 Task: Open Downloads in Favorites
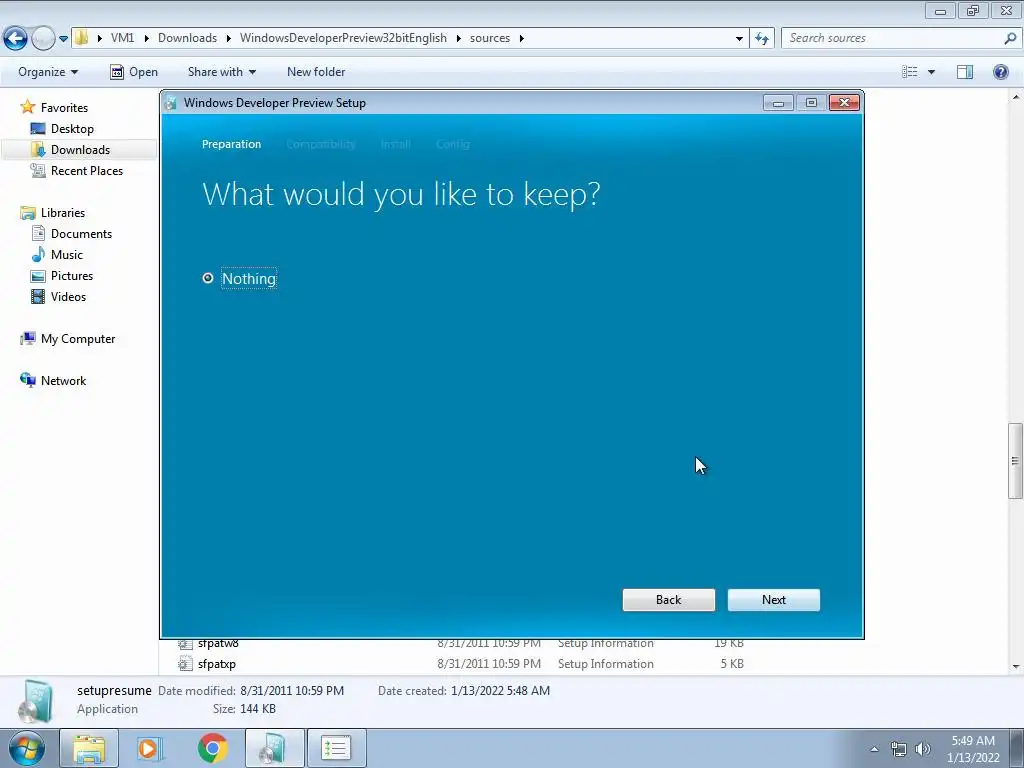click(80, 150)
